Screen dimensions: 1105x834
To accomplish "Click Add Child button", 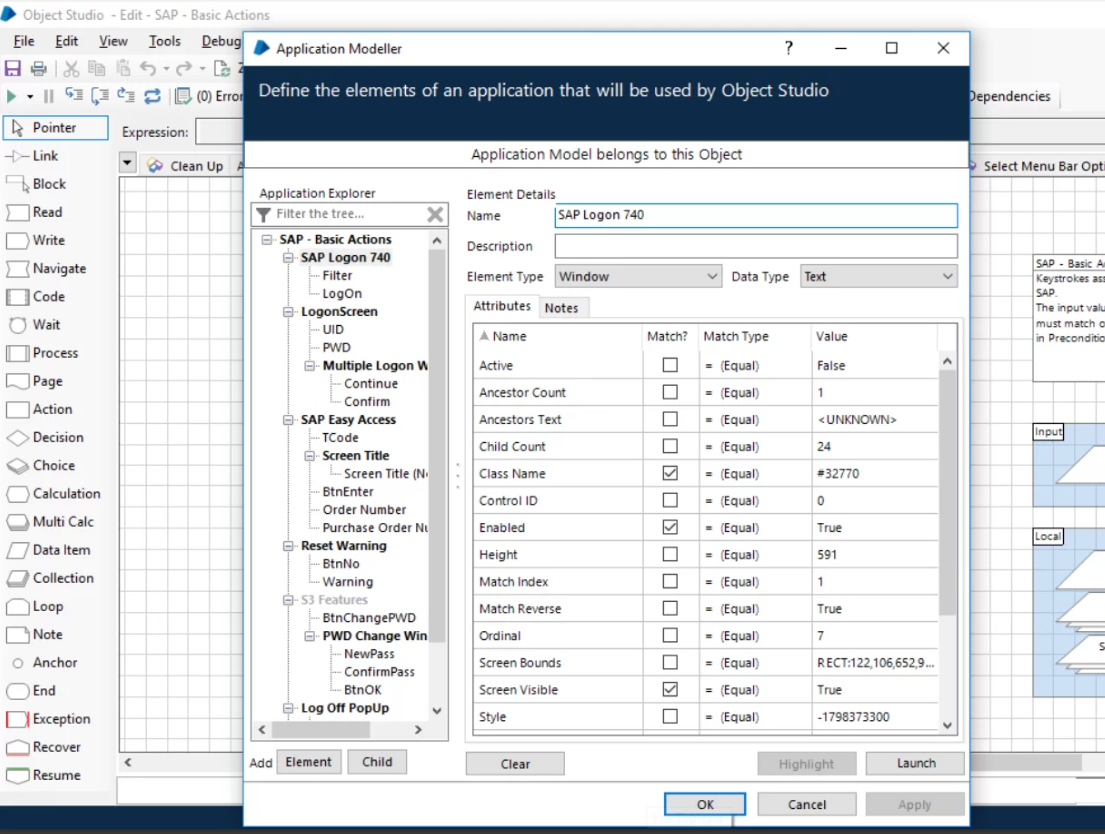I will [377, 762].
